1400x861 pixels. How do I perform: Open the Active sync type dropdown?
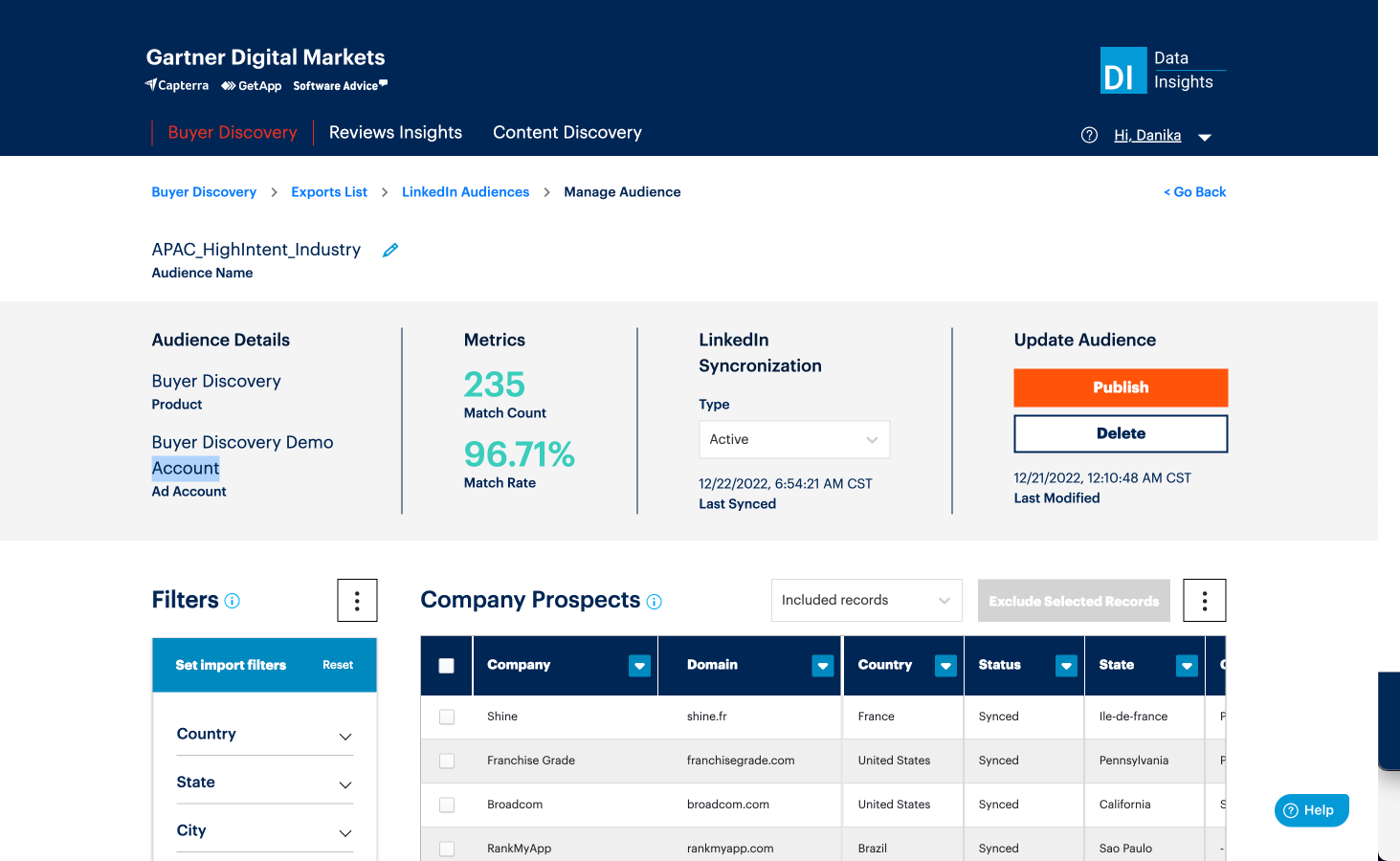794,439
